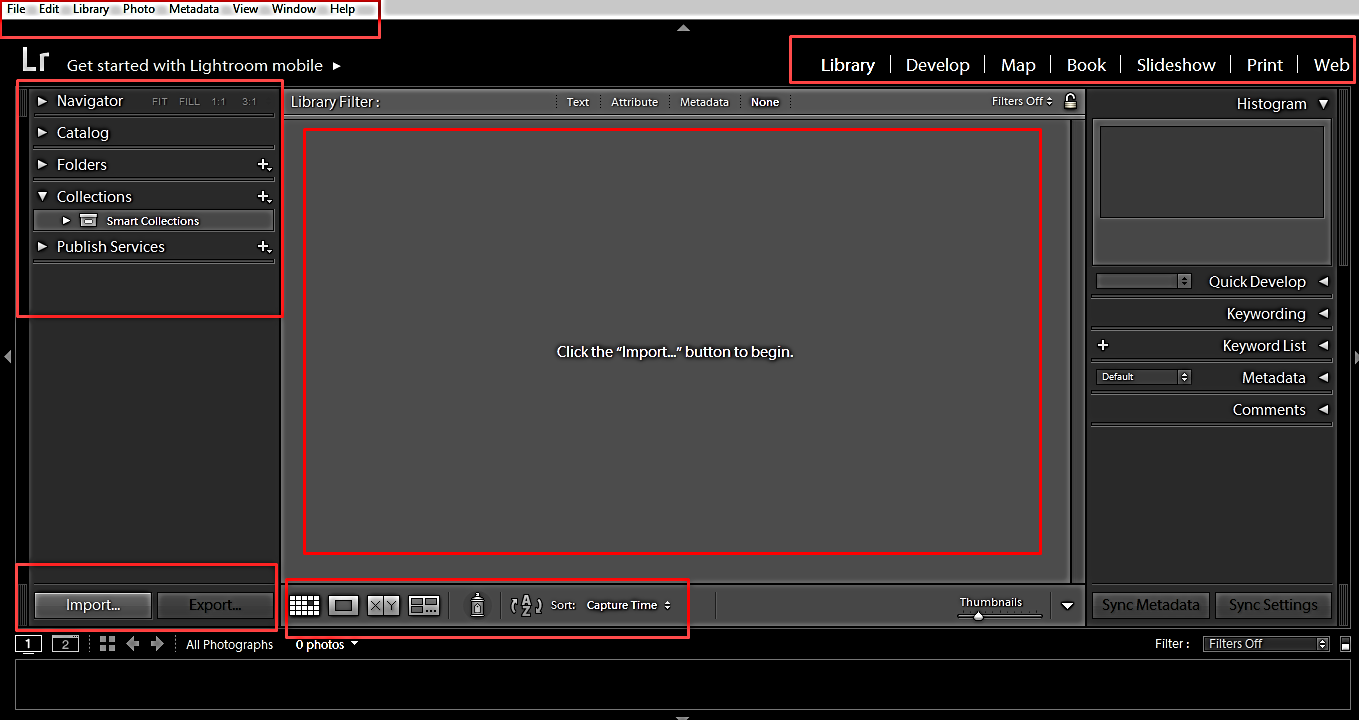Click the Lr Lightroom logo
The width and height of the screenshot is (1359, 720).
pos(35,61)
